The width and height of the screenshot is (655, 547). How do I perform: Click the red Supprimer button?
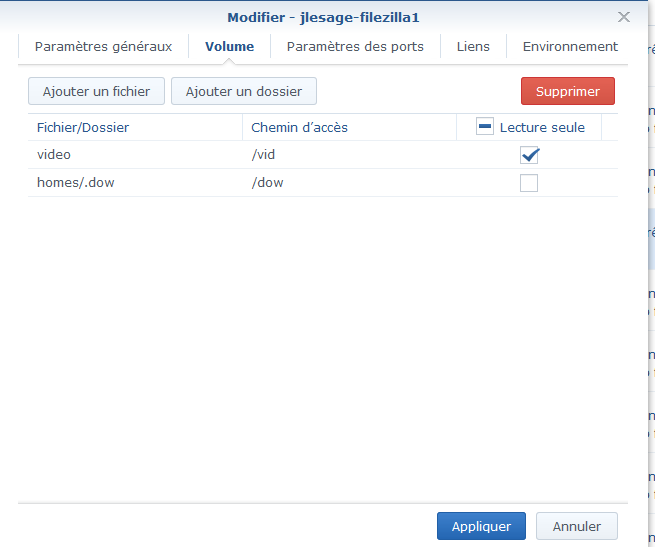click(x=568, y=91)
